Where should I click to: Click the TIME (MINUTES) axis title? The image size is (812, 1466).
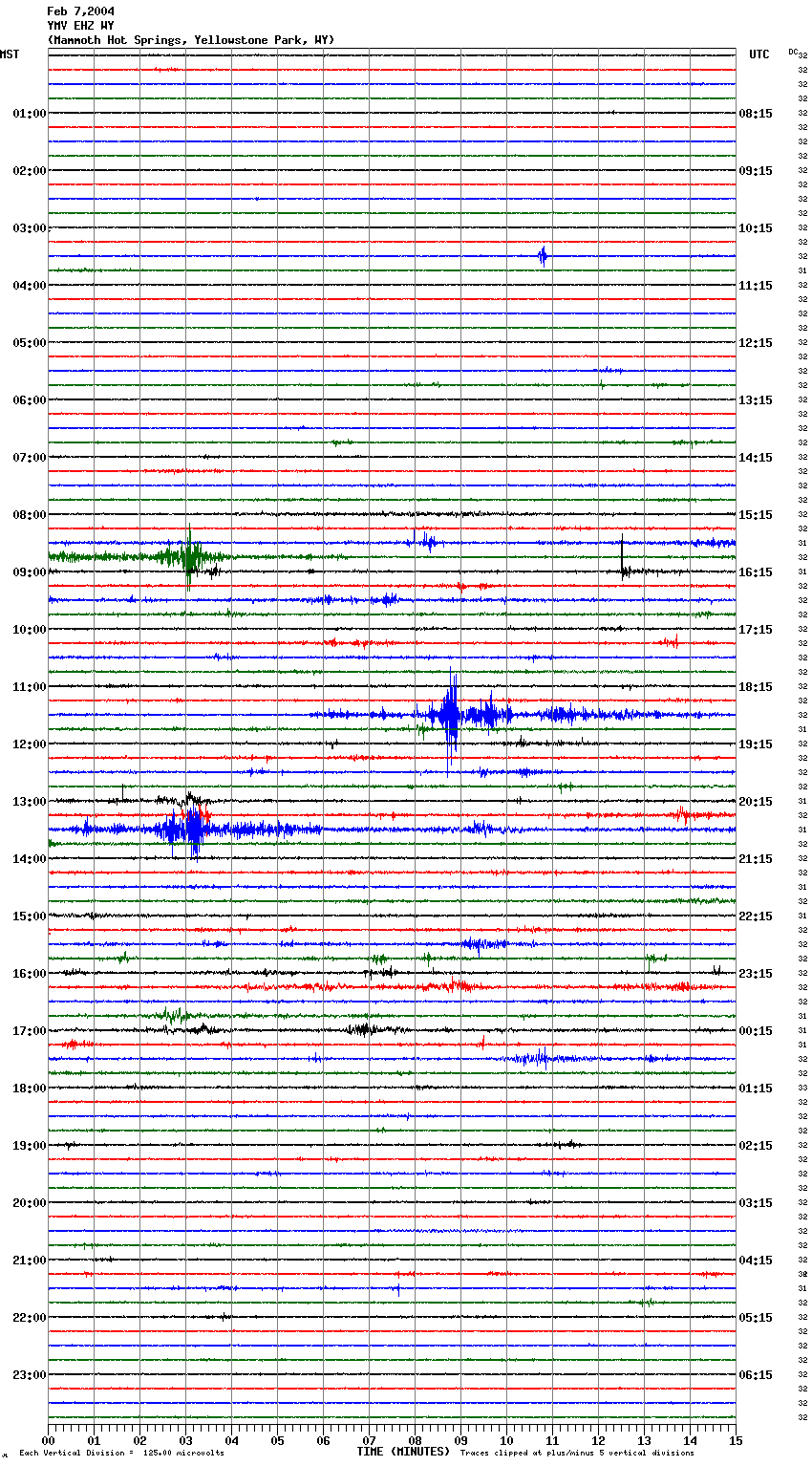[x=403, y=1452]
